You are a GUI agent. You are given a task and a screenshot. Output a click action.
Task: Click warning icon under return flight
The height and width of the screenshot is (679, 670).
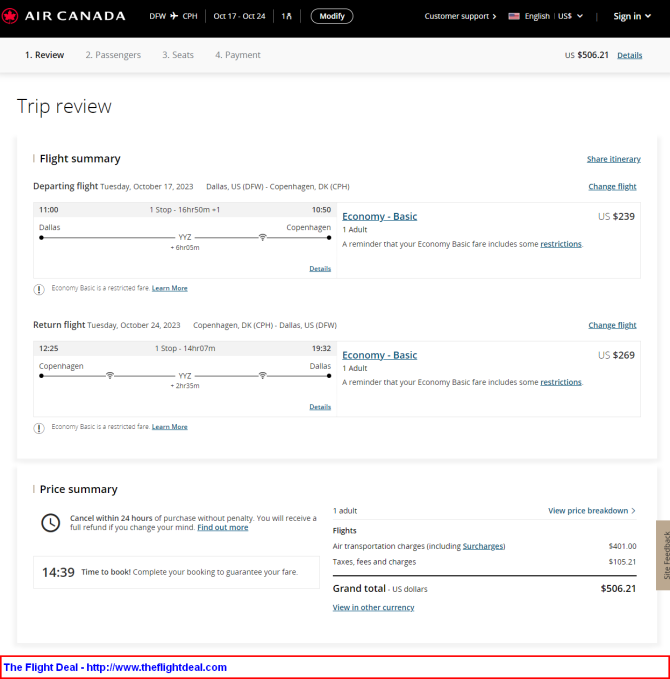[x=39, y=428]
